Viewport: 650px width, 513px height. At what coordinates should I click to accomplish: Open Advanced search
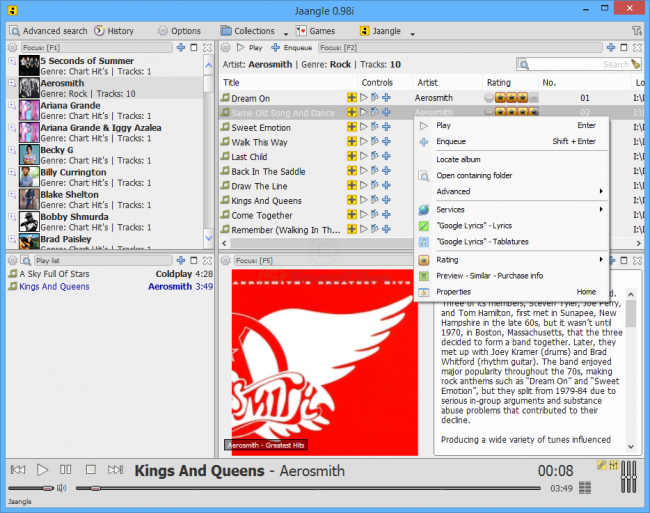click(x=49, y=31)
